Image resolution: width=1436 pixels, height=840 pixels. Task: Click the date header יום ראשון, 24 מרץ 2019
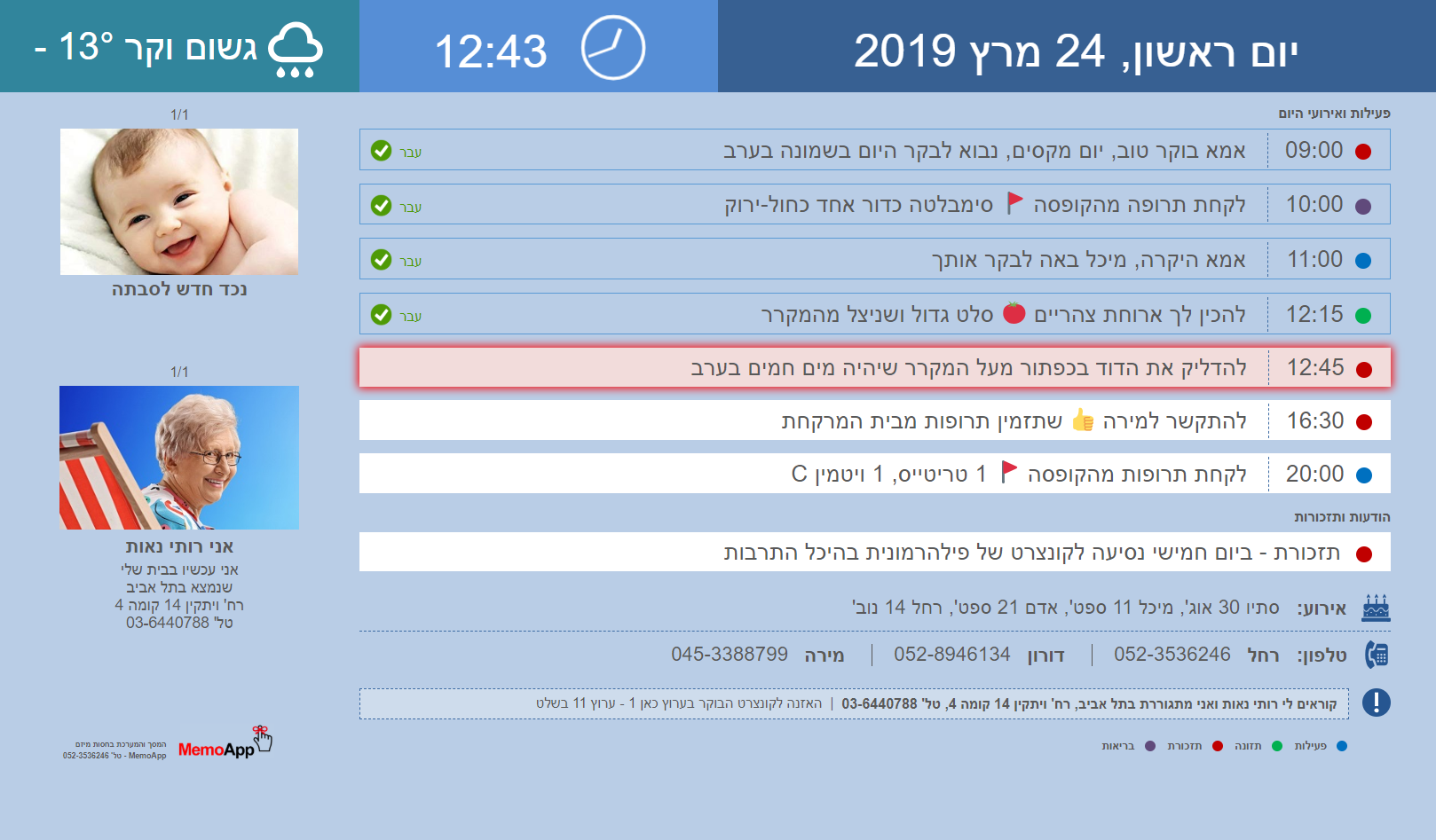(x=1076, y=51)
